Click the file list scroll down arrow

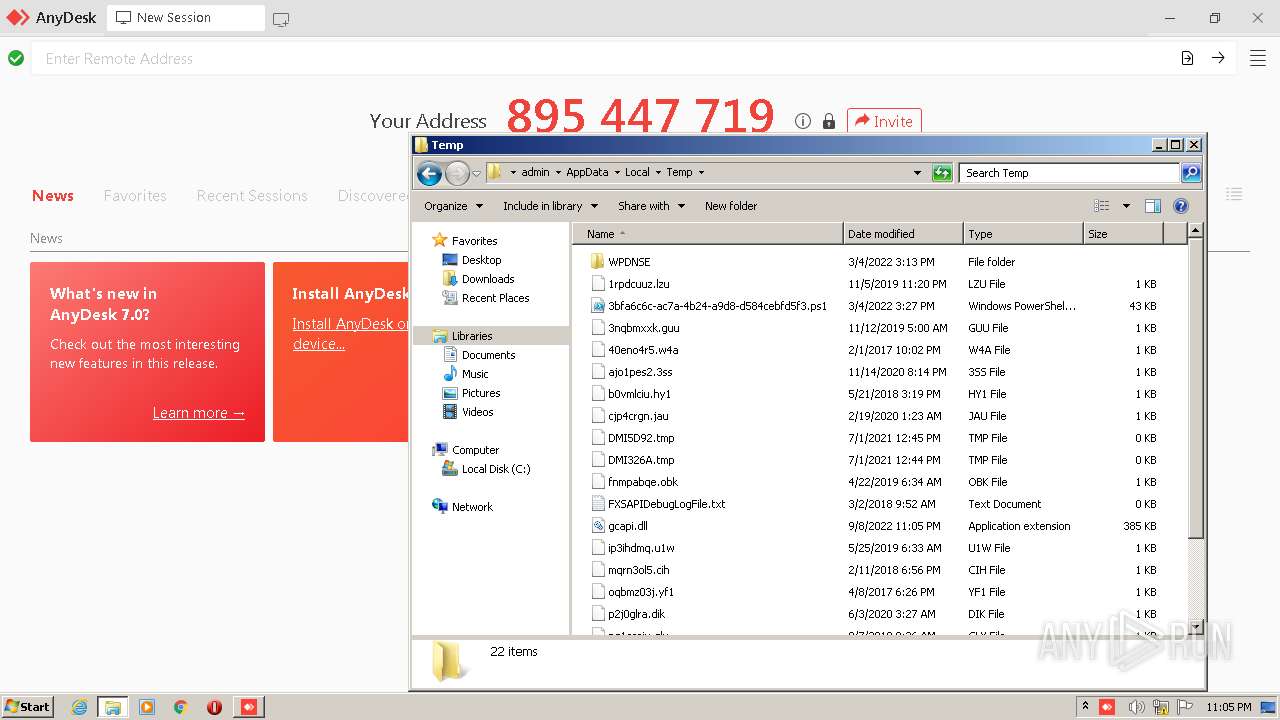point(1195,628)
